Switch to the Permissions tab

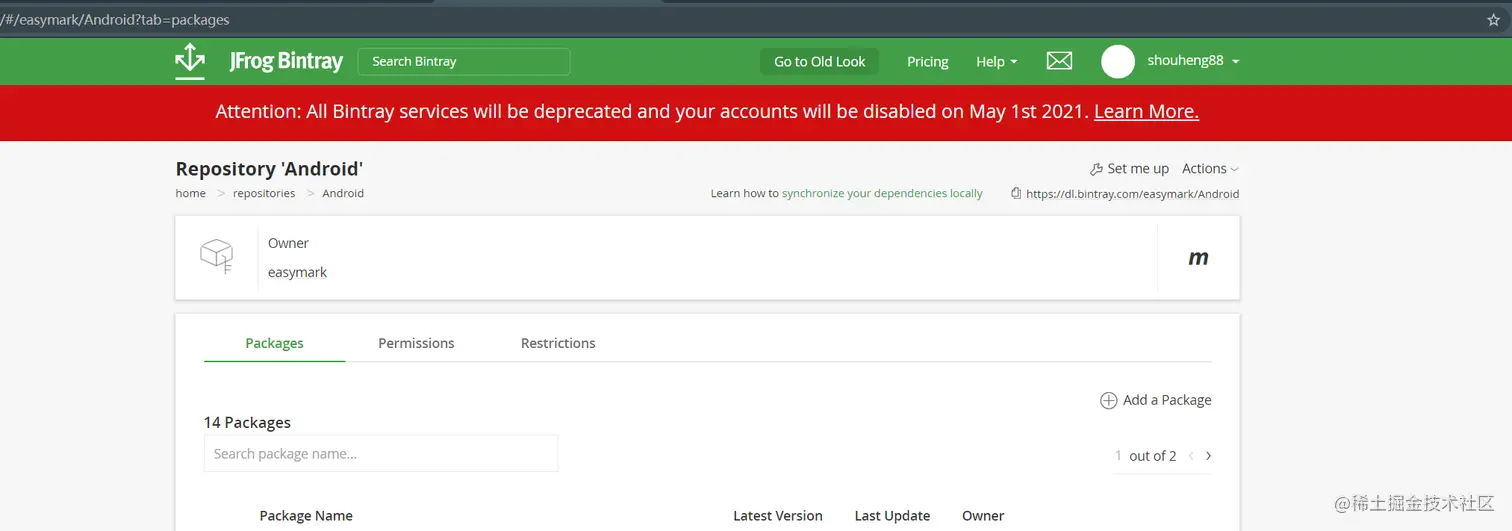[416, 343]
